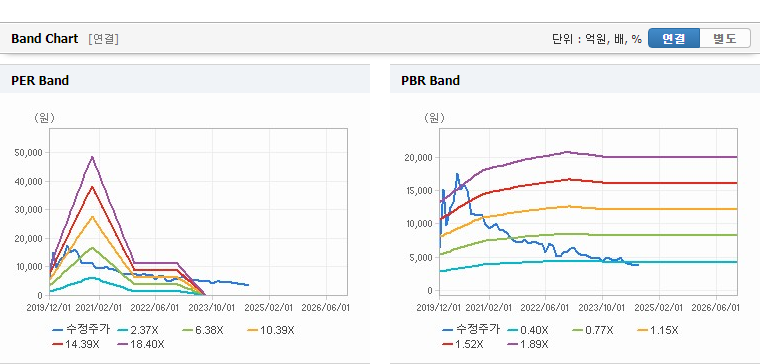Switch to 연결 consolidated view
This screenshot has width=760, height=364.
coord(674,38)
